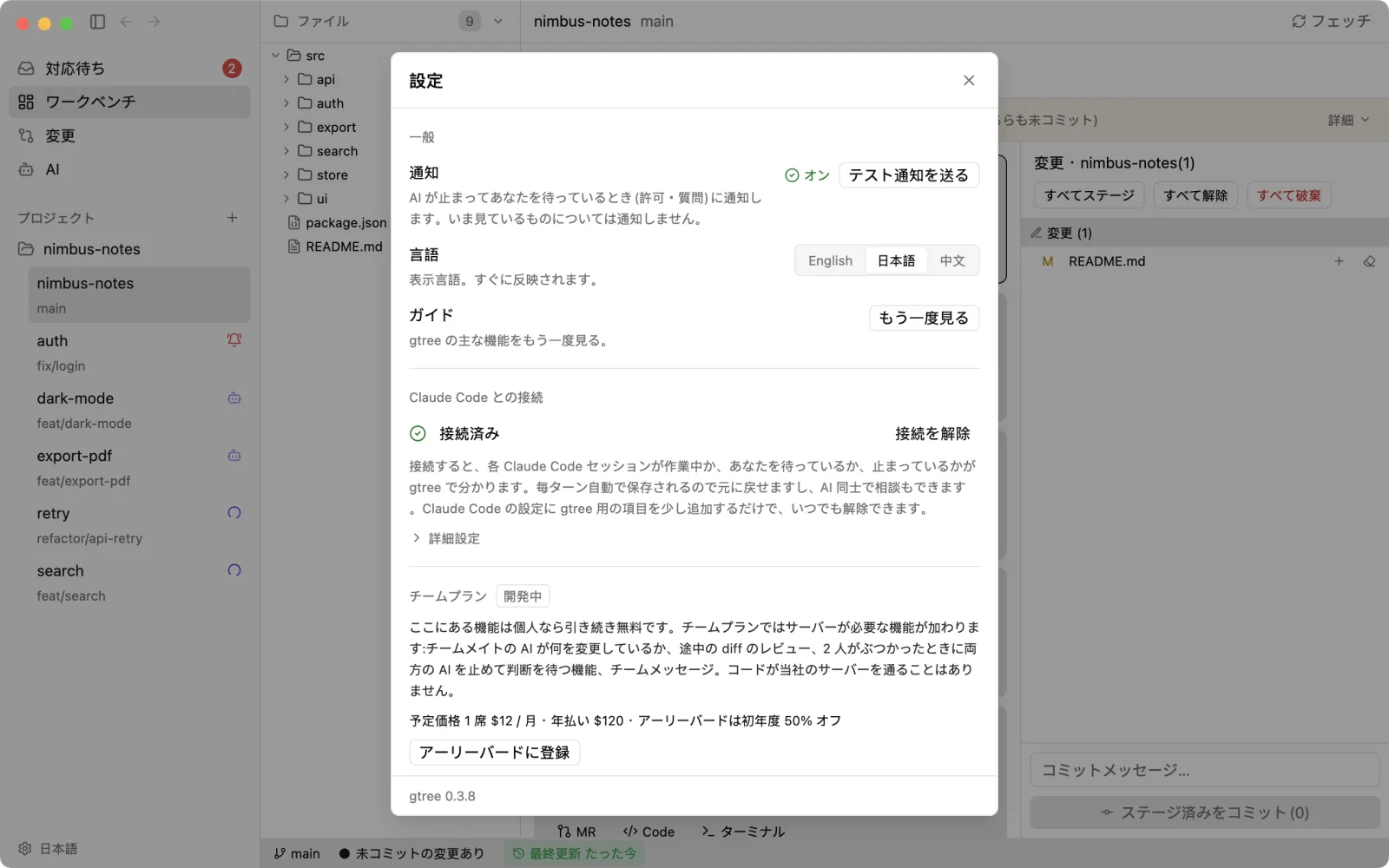The image size is (1389, 868).
Task: Click the フェッチ refresh button
Action: point(1331,21)
